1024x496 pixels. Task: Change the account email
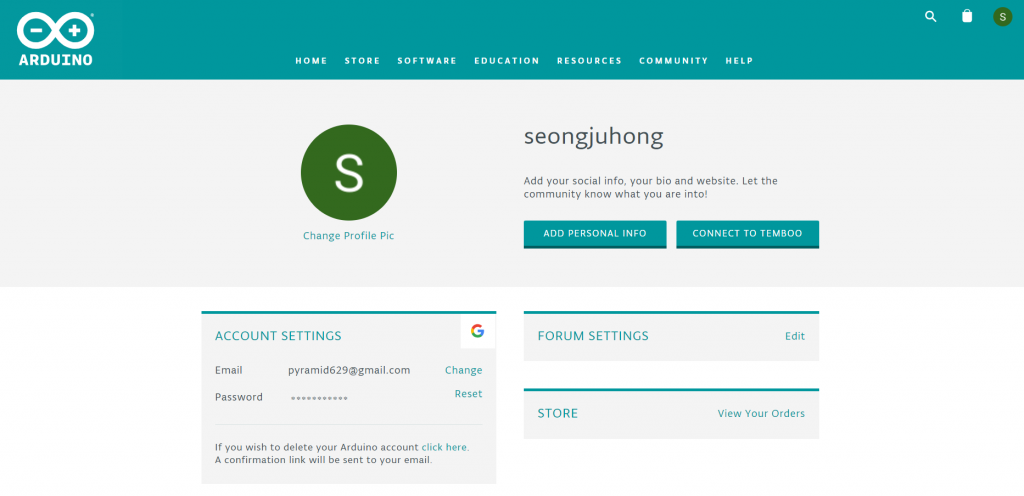pos(464,370)
